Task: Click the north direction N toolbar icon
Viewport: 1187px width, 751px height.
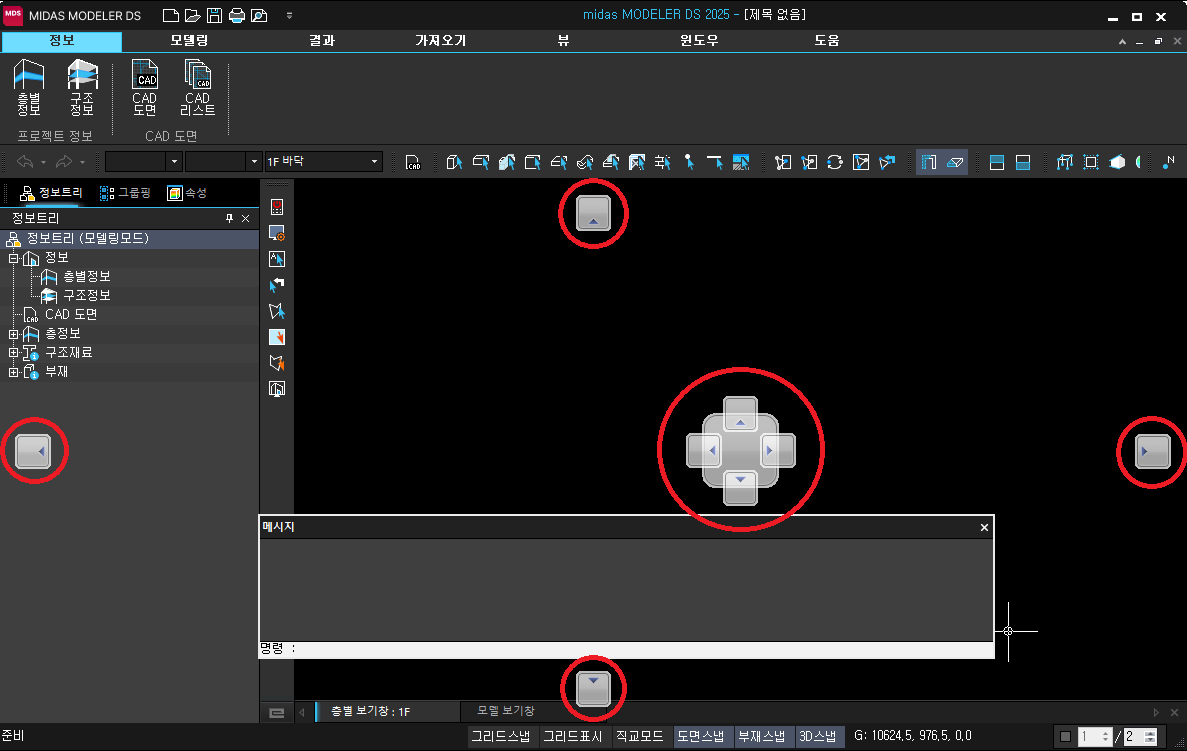Action: [1169, 162]
